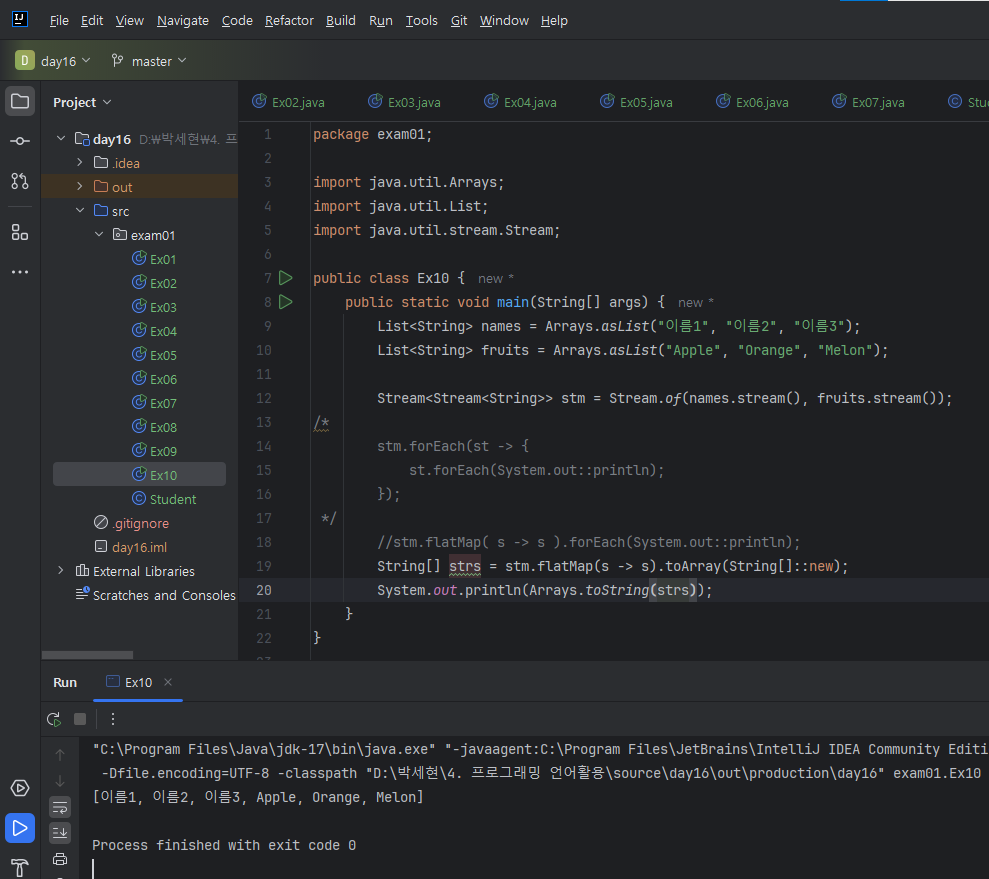Click the Rerun Ex10 icon

[54, 719]
